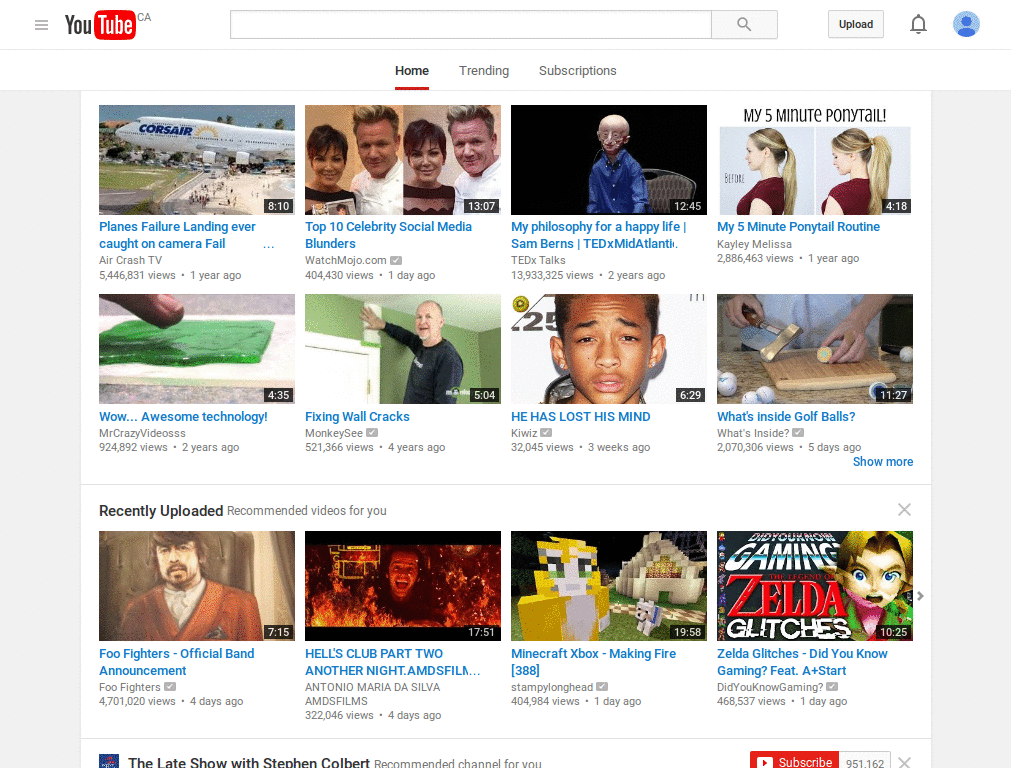Open Wow... Awesome technology! title
1024x768 pixels.
pos(183,417)
